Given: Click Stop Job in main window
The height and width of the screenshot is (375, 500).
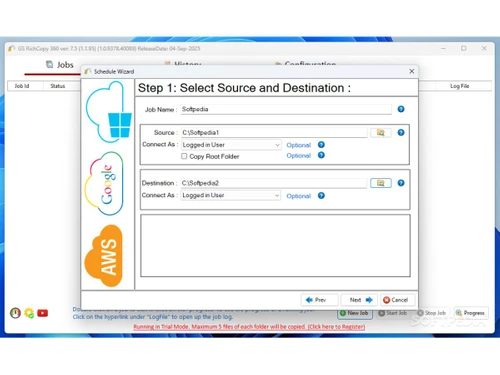Looking at the screenshot, I should pyautogui.click(x=432, y=313).
